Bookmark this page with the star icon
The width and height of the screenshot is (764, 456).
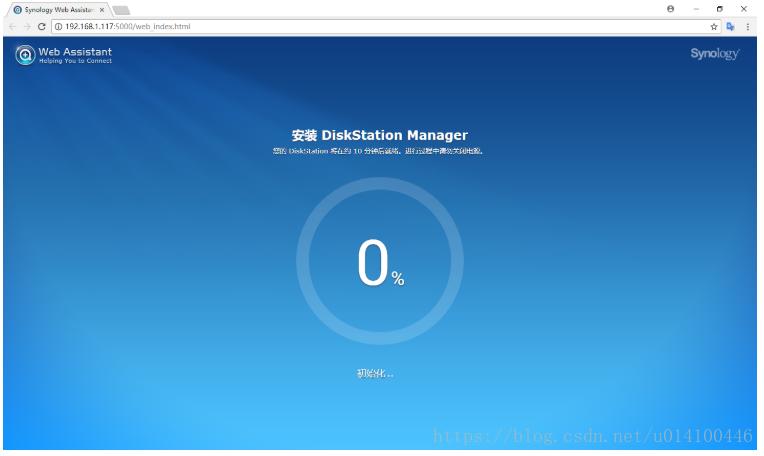pyautogui.click(x=714, y=27)
